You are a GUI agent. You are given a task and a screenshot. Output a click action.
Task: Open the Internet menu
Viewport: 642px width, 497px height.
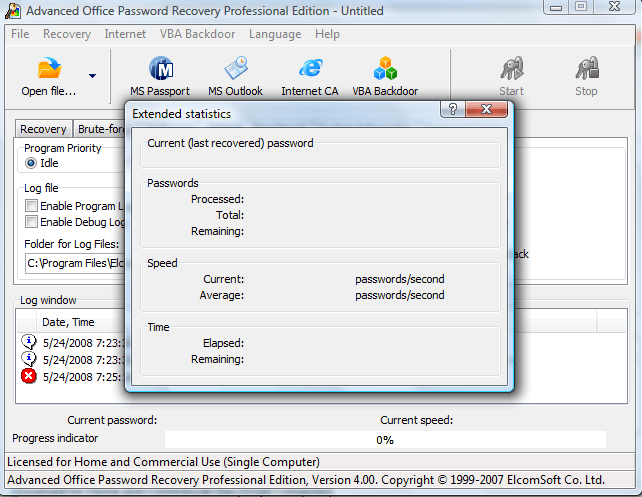125,34
